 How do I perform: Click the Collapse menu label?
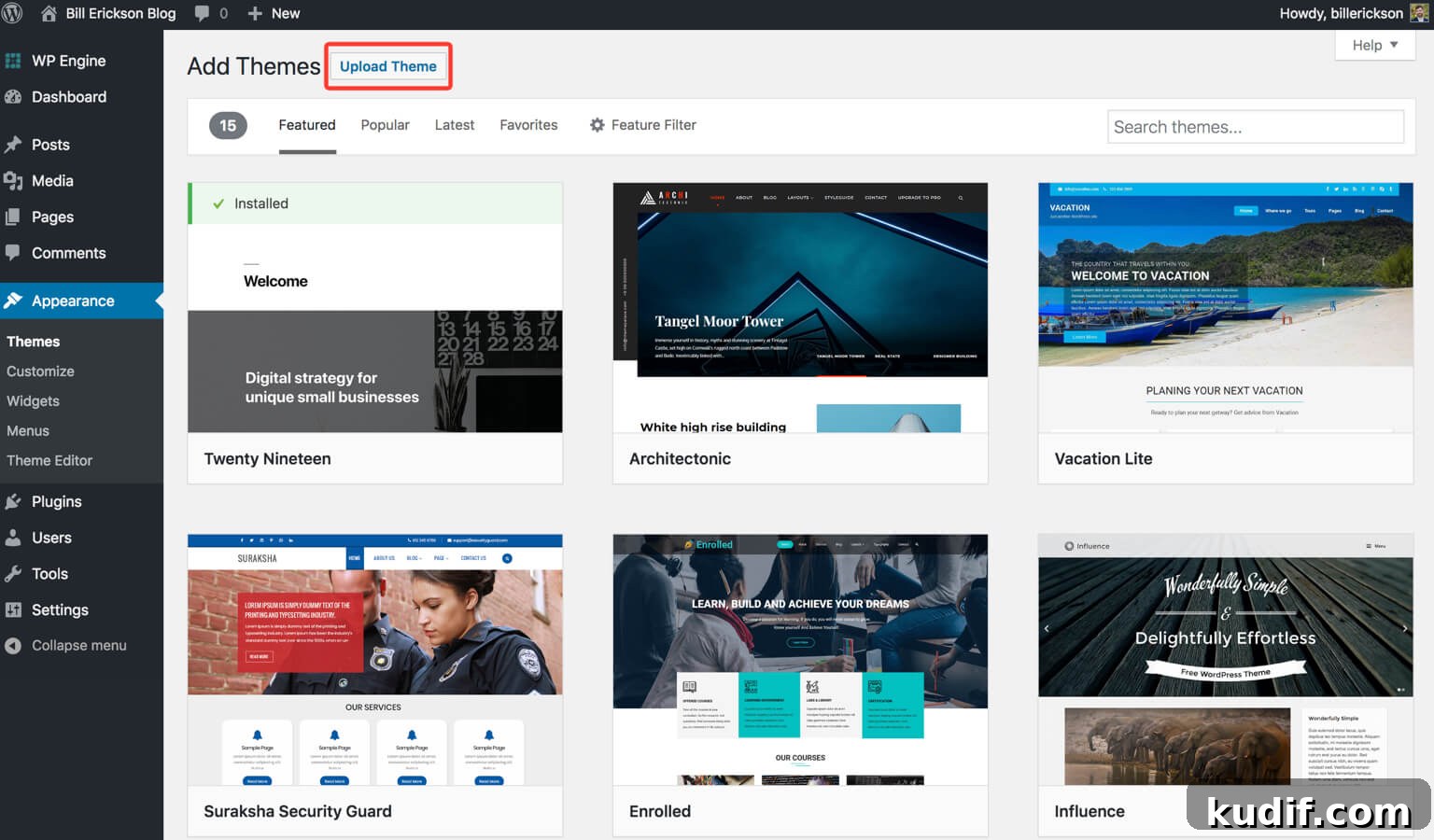pos(79,646)
